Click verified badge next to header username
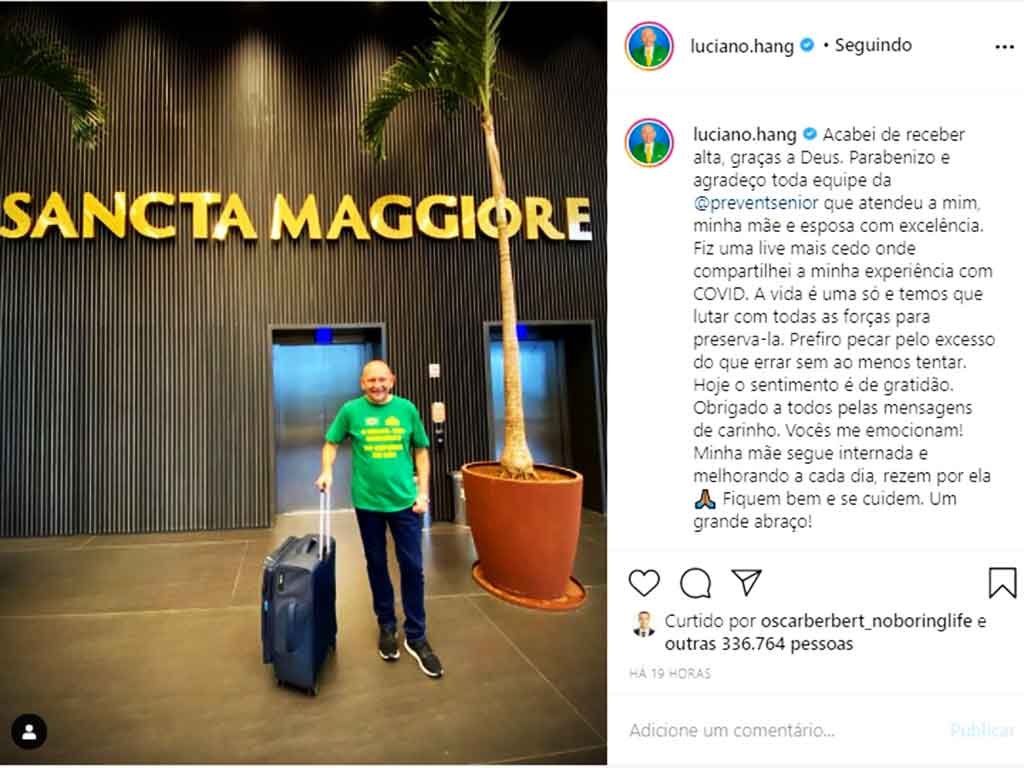1024x768 pixels. point(807,45)
